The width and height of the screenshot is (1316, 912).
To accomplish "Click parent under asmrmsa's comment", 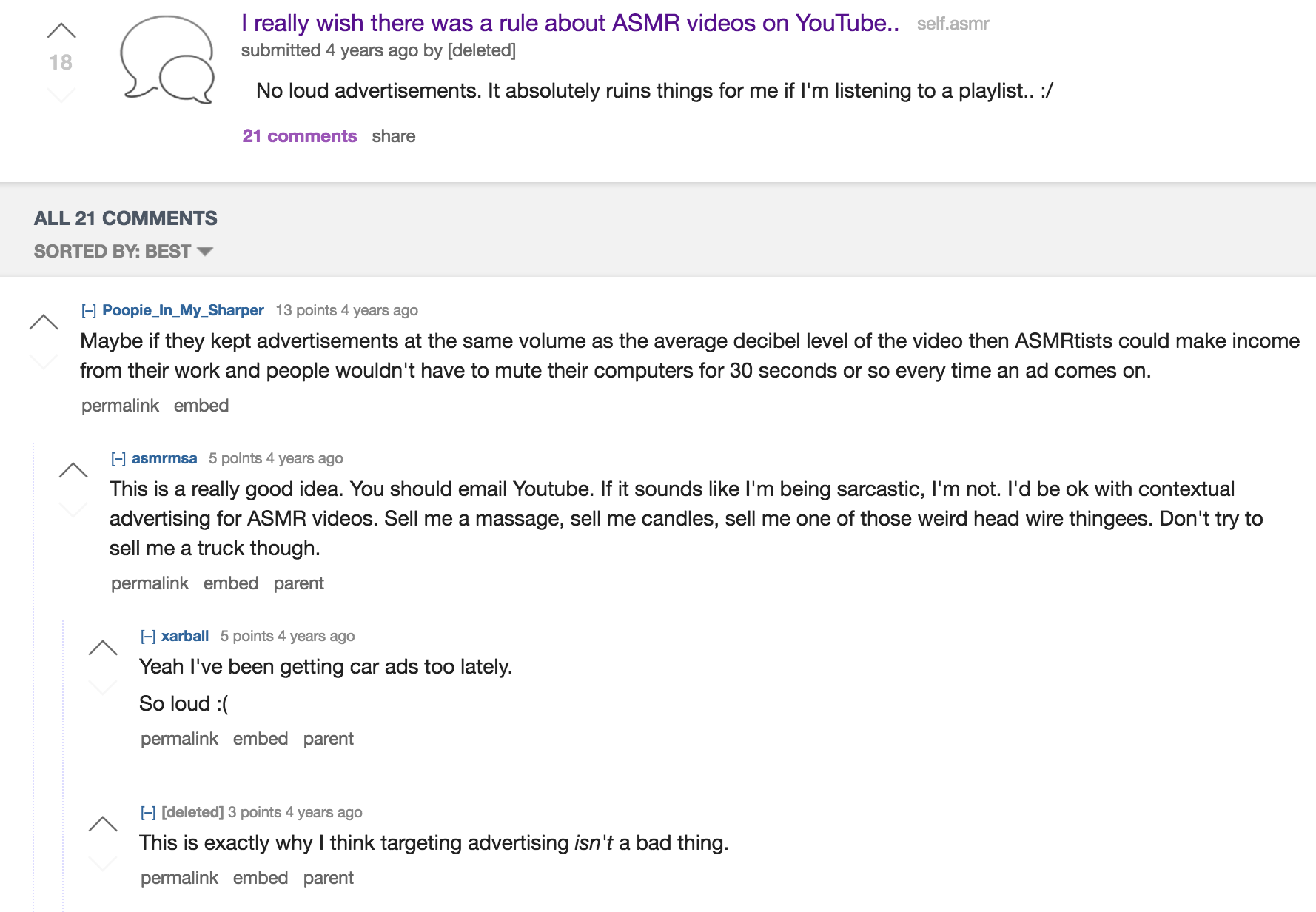I will (x=298, y=583).
